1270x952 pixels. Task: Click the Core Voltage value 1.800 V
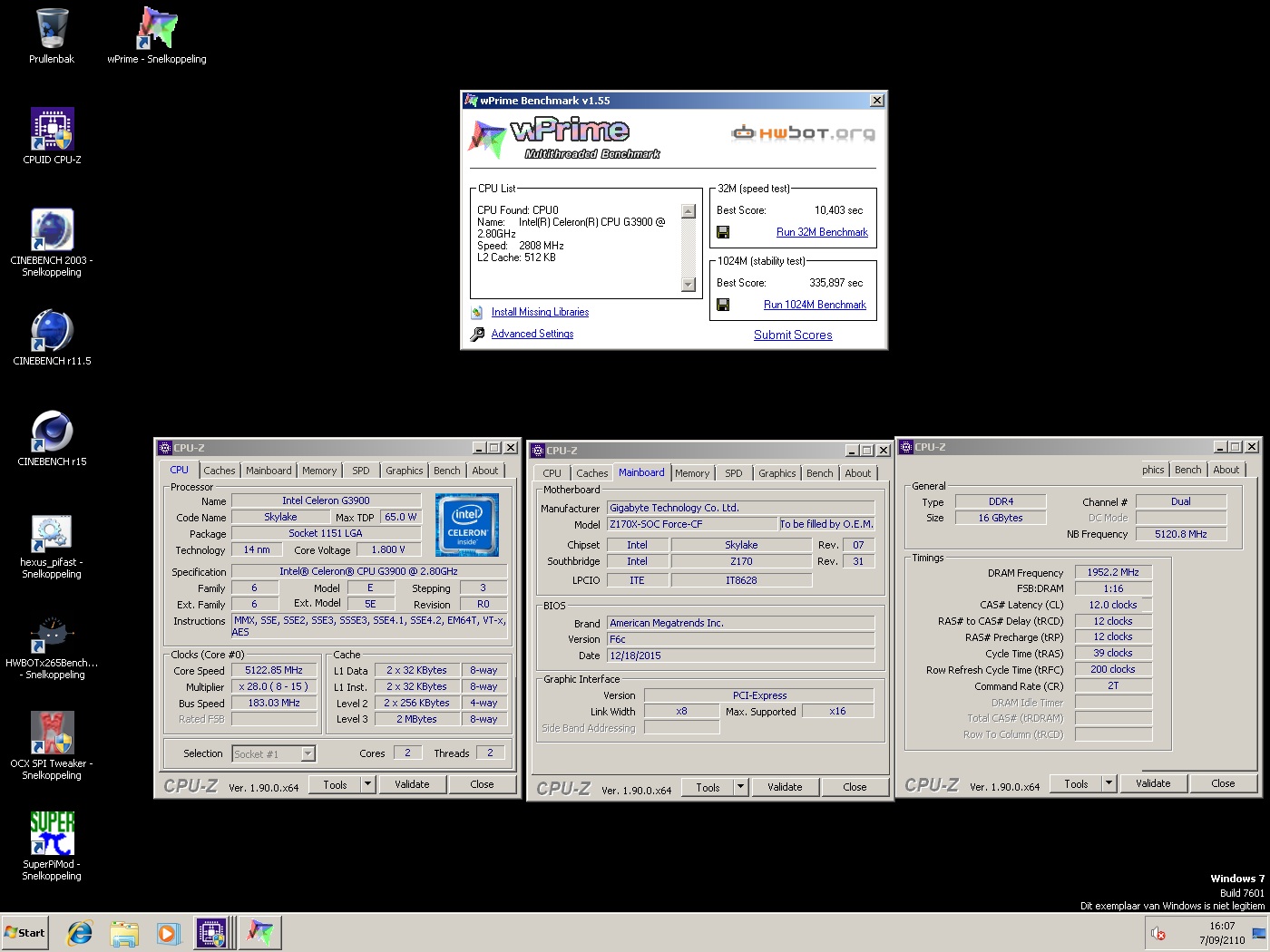(388, 549)
